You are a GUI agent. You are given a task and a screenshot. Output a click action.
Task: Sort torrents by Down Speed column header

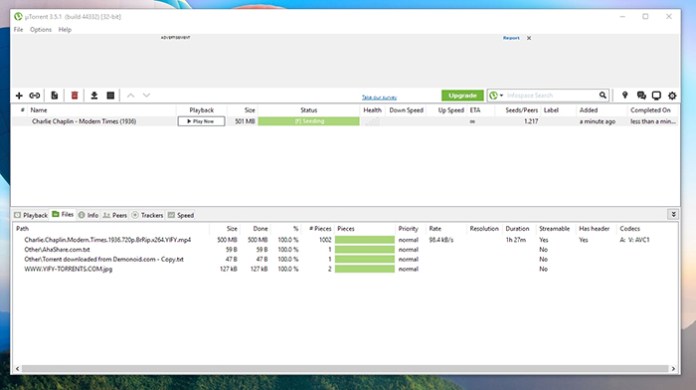pyautogui.click(x=406, y=110)
